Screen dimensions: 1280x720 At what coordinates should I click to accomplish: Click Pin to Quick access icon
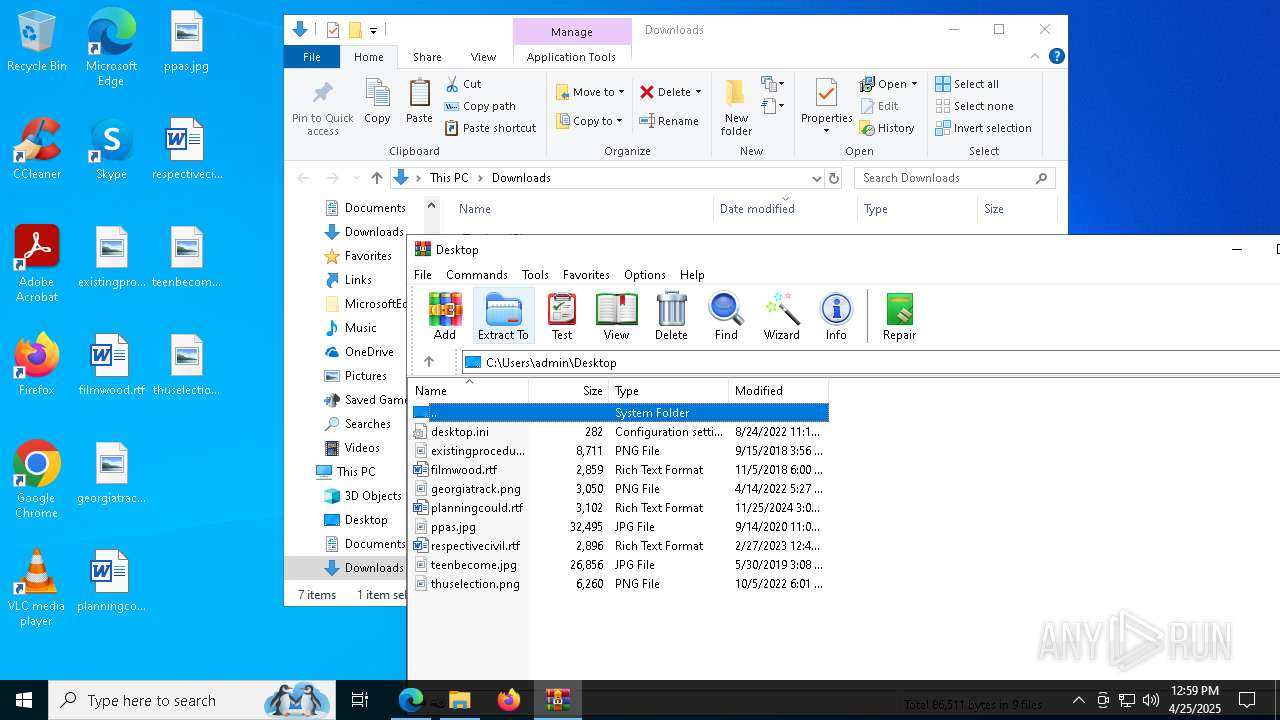322,107
